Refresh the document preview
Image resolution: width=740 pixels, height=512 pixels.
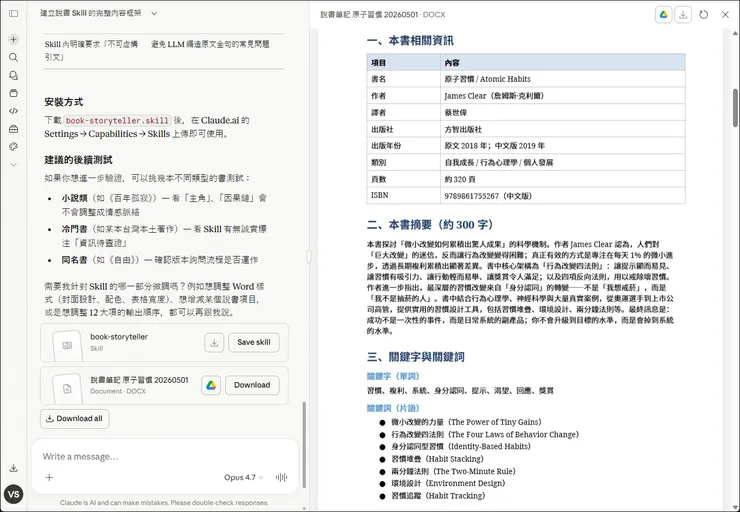[x=704, y=15]
